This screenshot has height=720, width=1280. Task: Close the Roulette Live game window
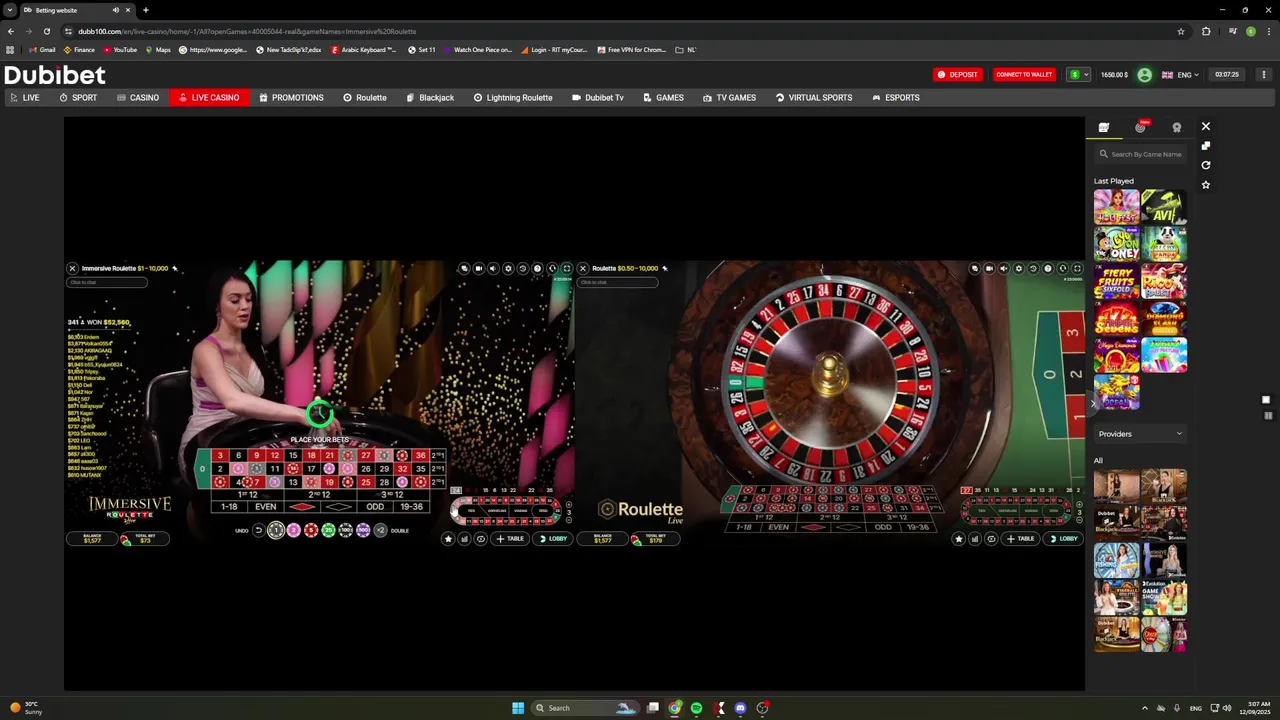click(x=583, y=268)
